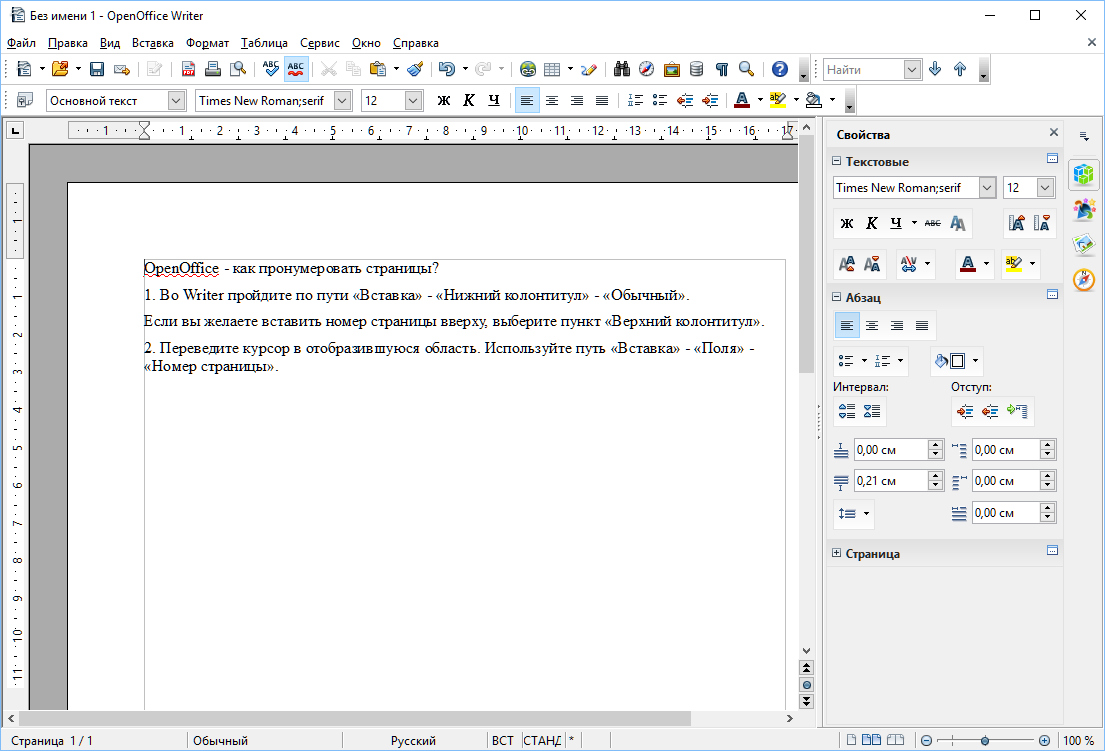
Task: Open the Find and Replace binoculars icon
Action: point(621,69)
